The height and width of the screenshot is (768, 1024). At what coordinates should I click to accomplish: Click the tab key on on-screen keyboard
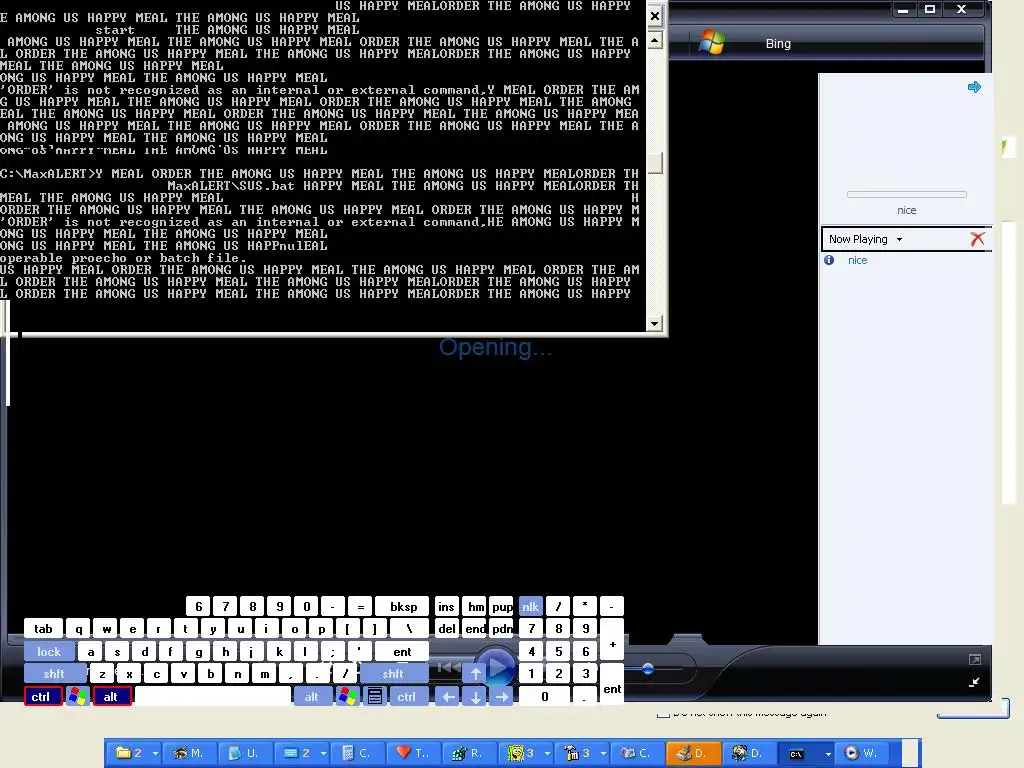click(43, 628)
